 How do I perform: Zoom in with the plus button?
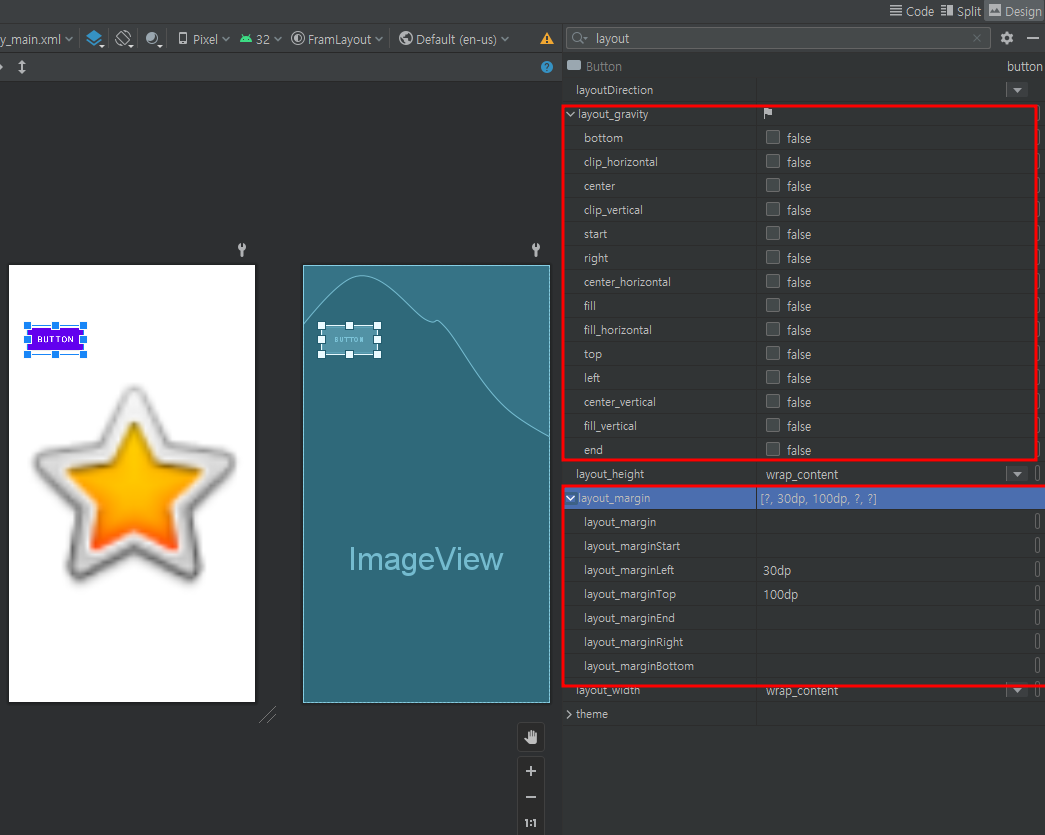[x=530, y=771]
